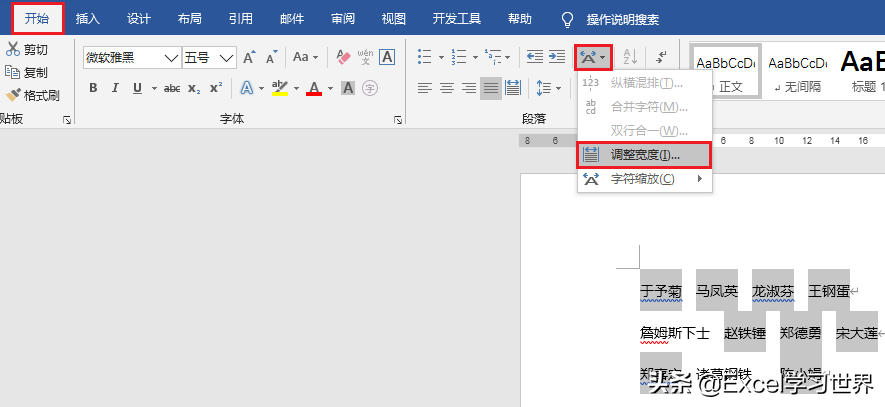Screen dimensions: 885x407
Task: Expand the numbered list dropdown arrow
Action: [x=475, y=58]
